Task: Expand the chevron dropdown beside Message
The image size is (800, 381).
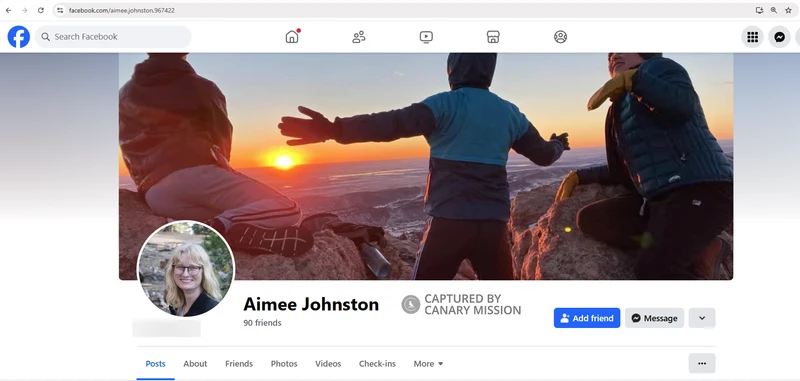Action: pos(702,318)
